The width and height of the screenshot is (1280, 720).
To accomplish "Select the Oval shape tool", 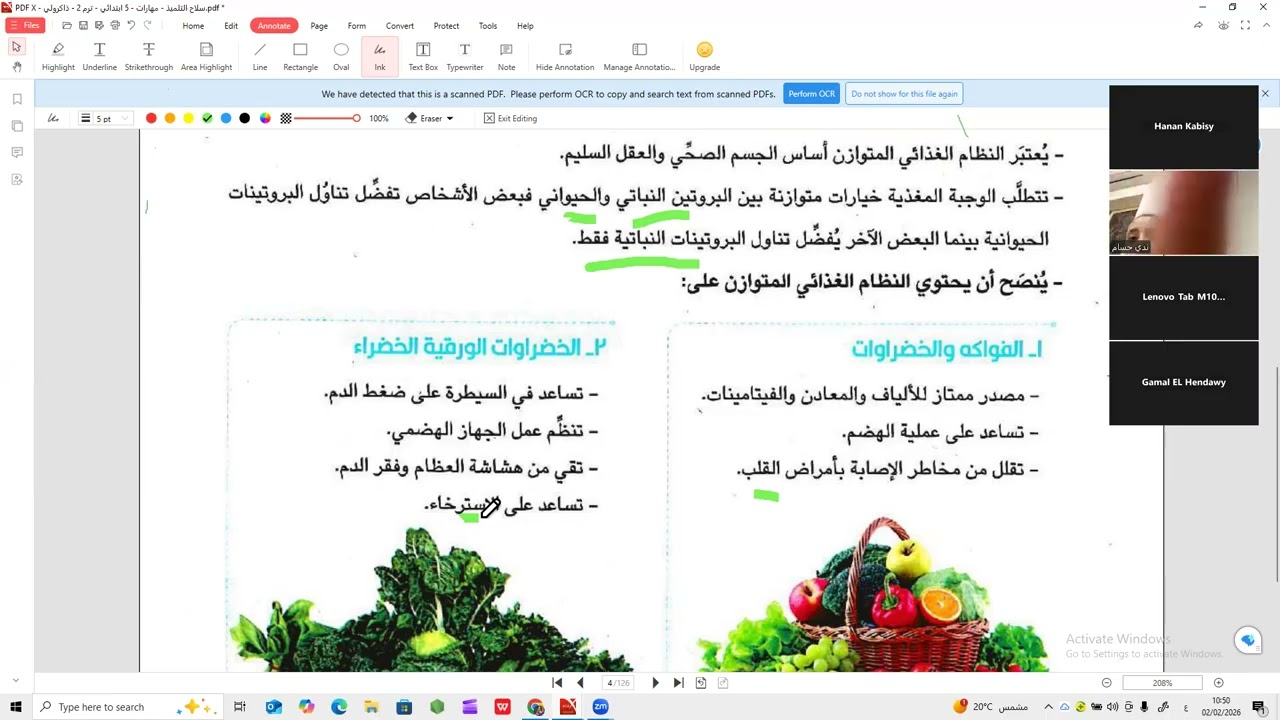I will pos(341,57).
